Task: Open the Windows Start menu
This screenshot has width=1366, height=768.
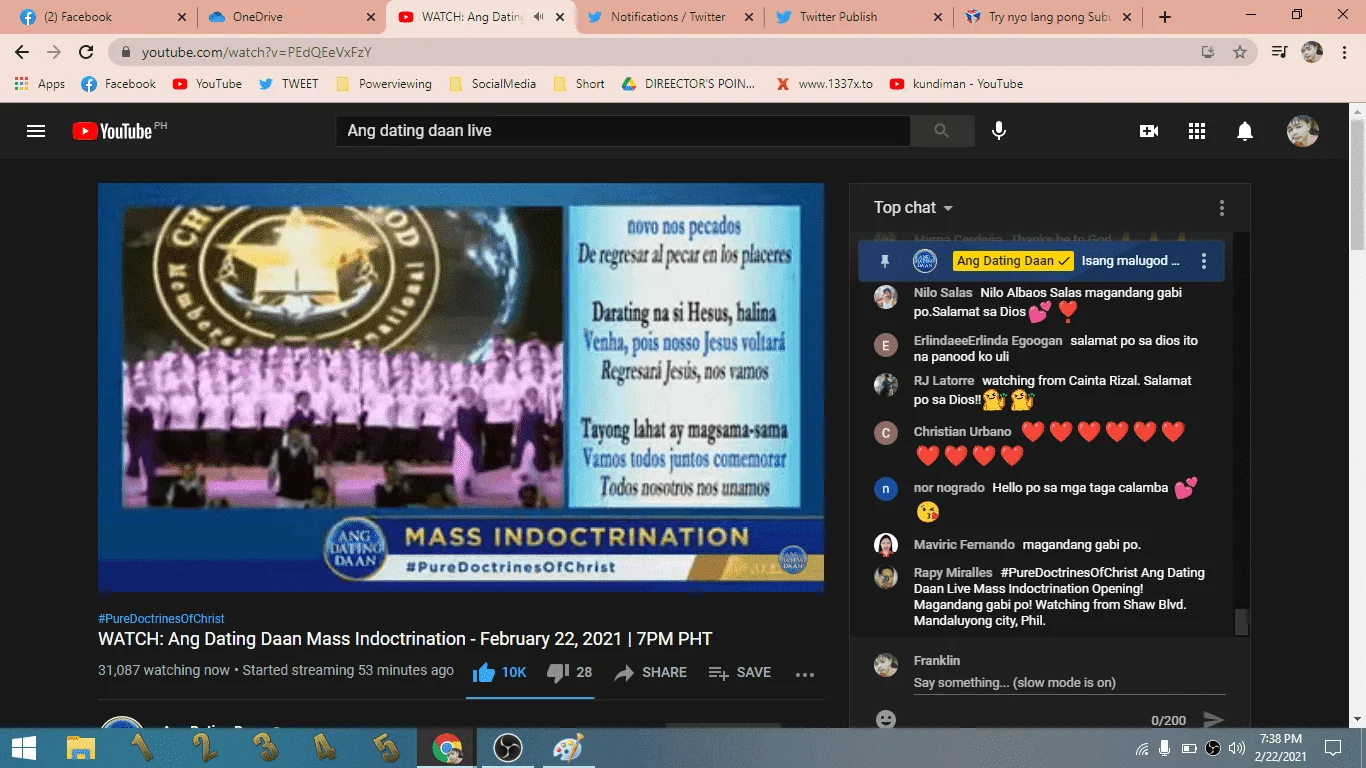Action: (x=24, y=748)
